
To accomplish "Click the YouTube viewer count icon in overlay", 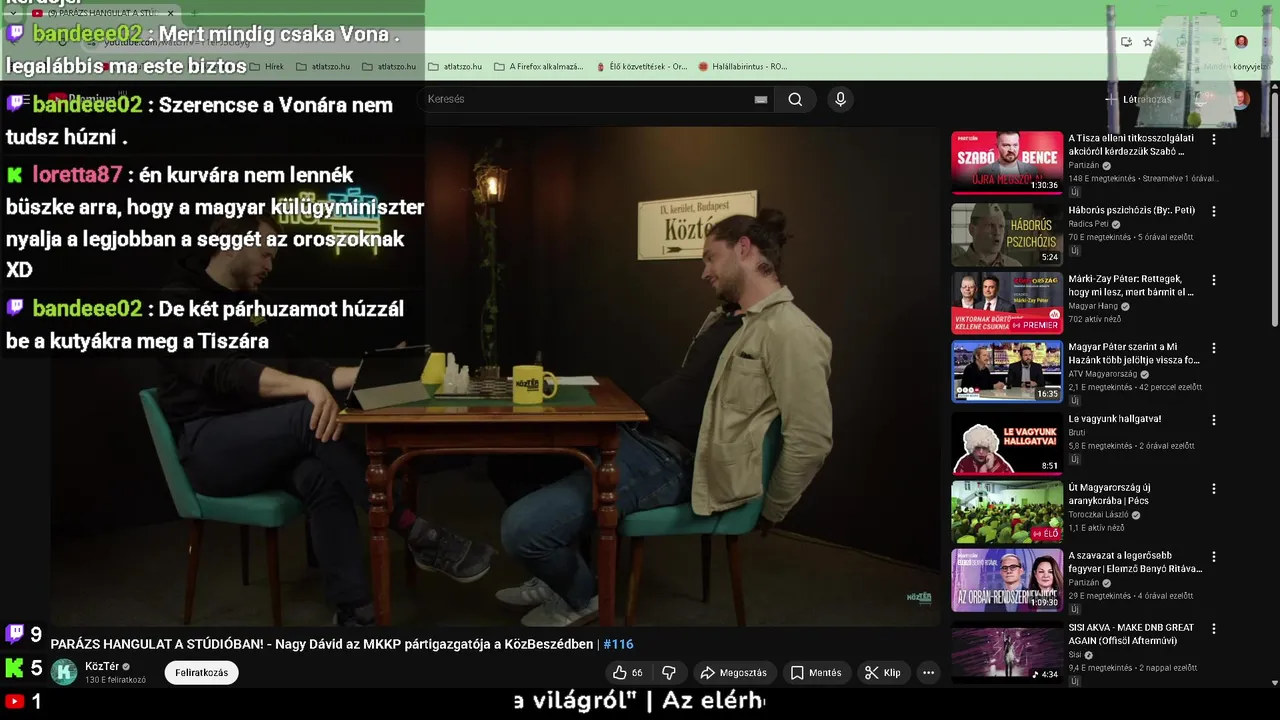I will tap(15, 702).
